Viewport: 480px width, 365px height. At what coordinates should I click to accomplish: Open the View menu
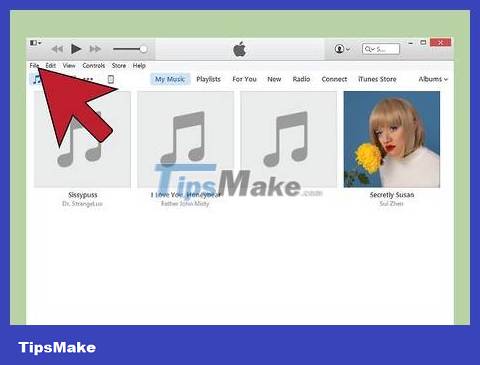coord(69,65)
